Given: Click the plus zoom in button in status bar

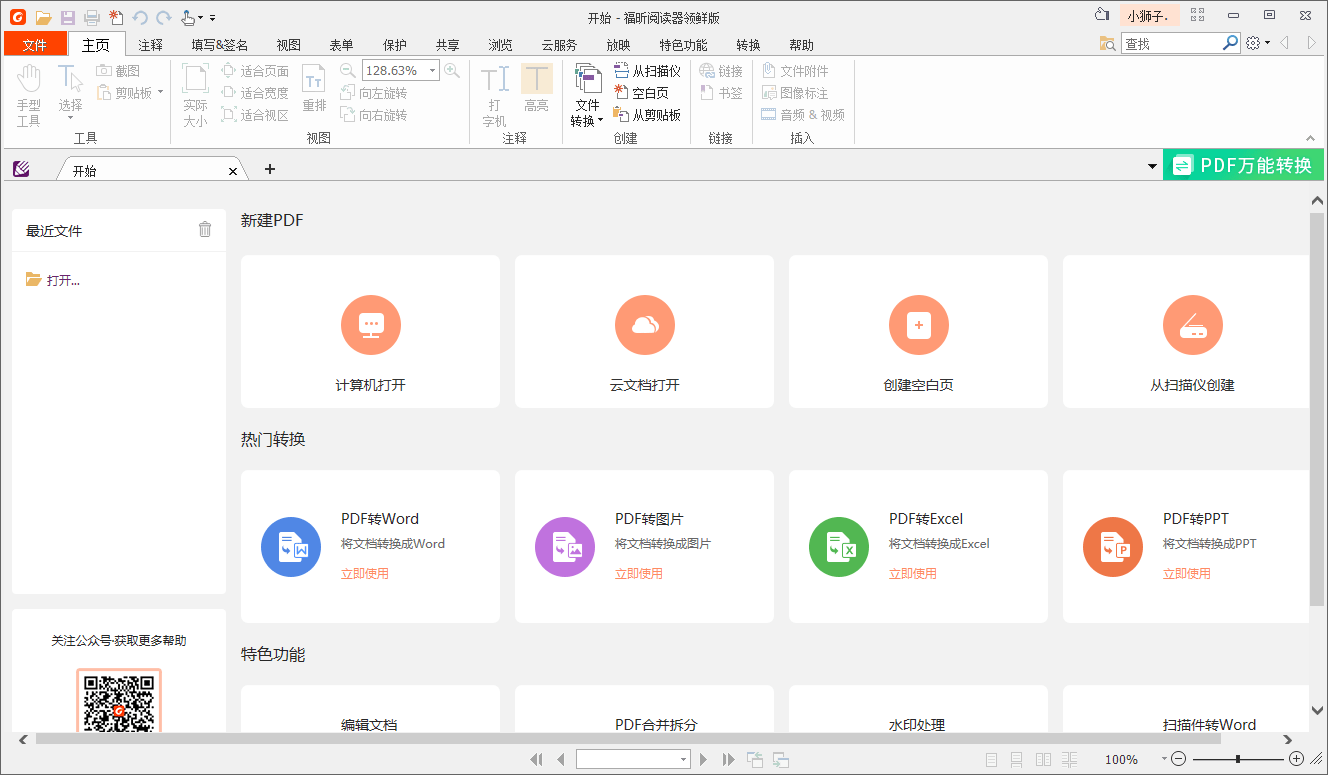Looking at the screenshot, I should pyautogui.click(x=1297, y=759).
